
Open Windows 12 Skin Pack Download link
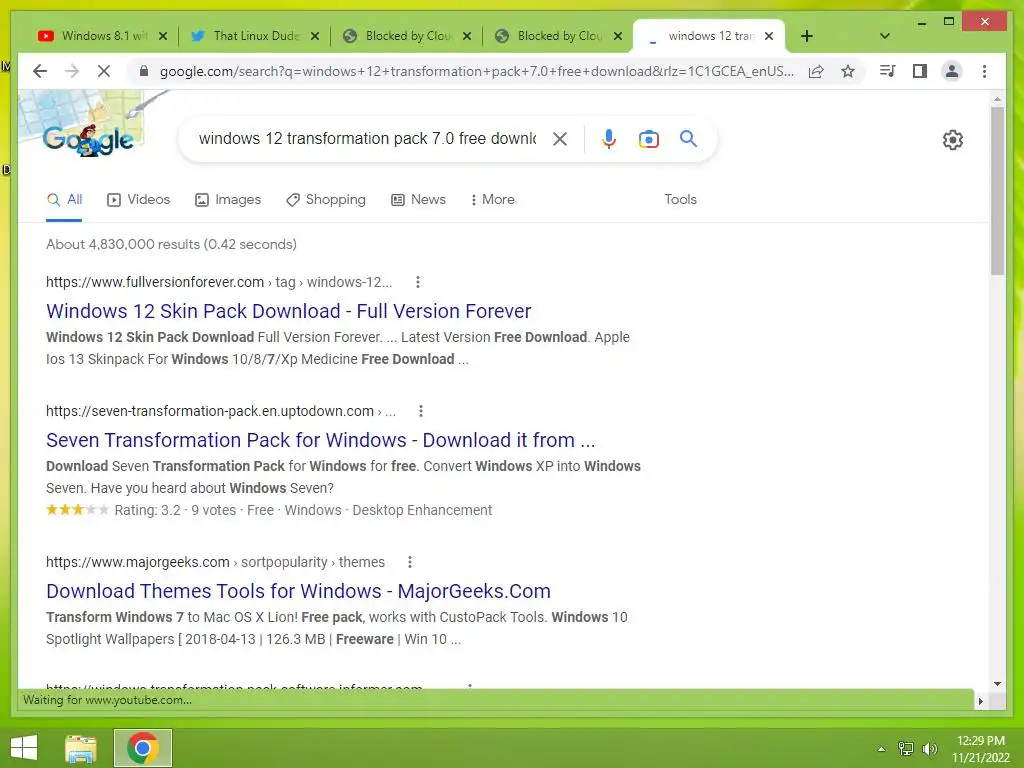(289, 311)
